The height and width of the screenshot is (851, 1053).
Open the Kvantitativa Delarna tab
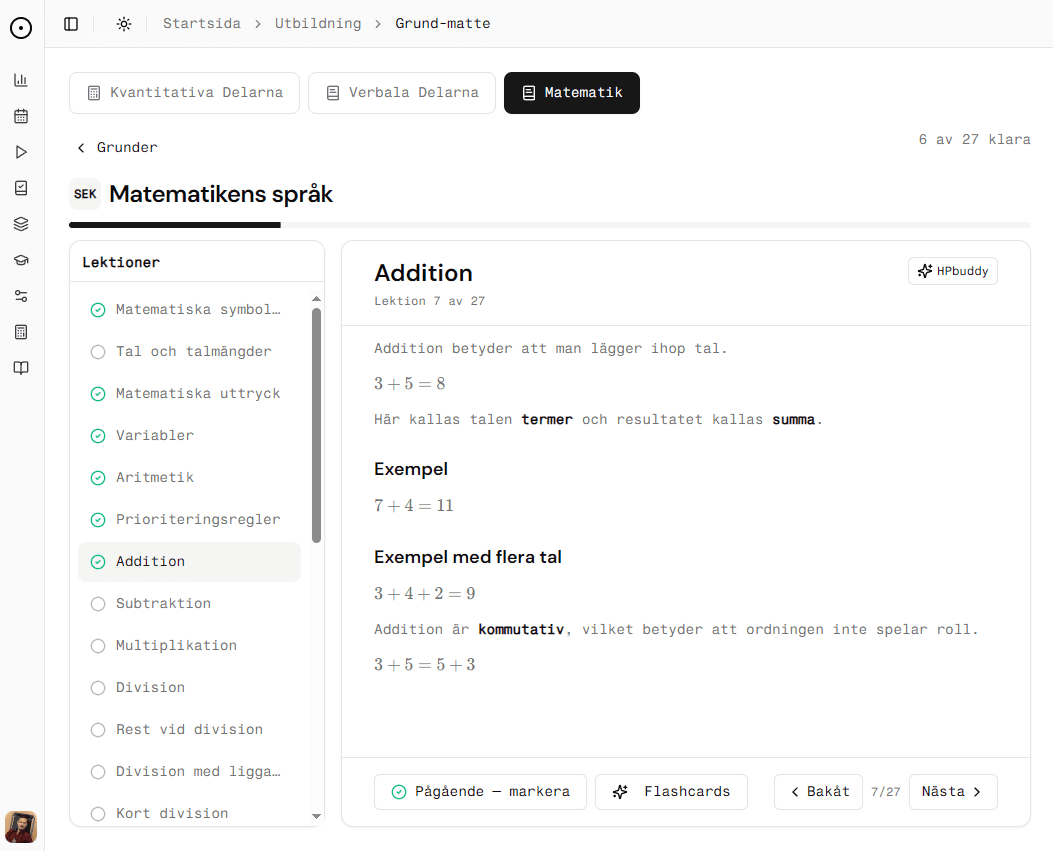coord(184,93)
